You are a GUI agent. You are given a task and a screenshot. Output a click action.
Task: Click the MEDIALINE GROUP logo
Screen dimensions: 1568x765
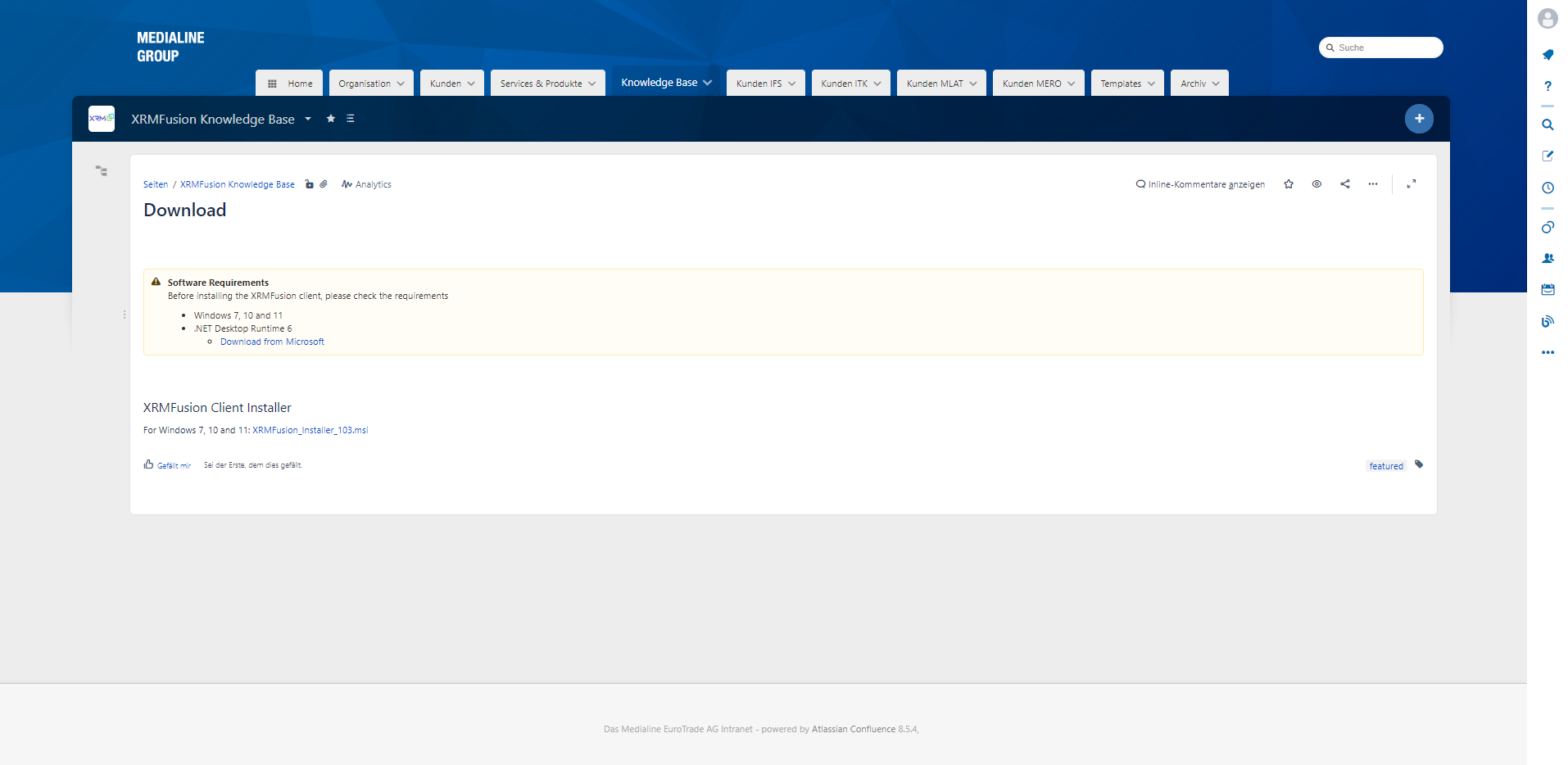coord(170,47)
